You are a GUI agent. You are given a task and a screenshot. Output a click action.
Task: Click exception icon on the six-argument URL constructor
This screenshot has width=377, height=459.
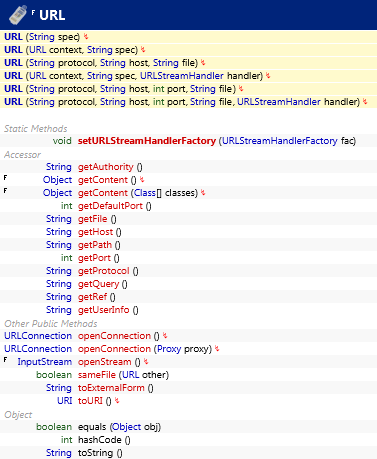click(x=365, y=101)
